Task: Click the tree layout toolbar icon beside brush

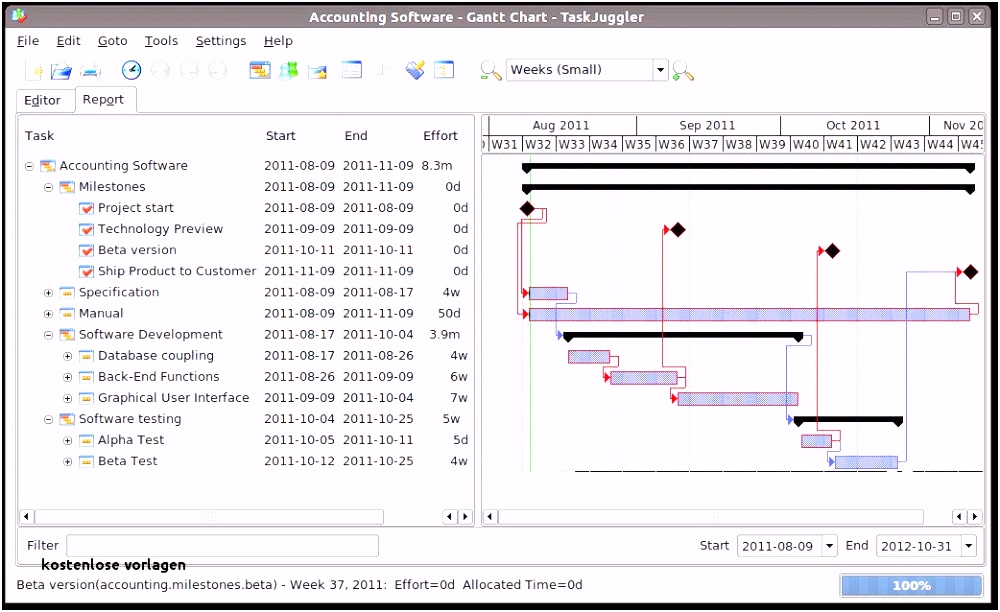Action: tap(443, 69)
